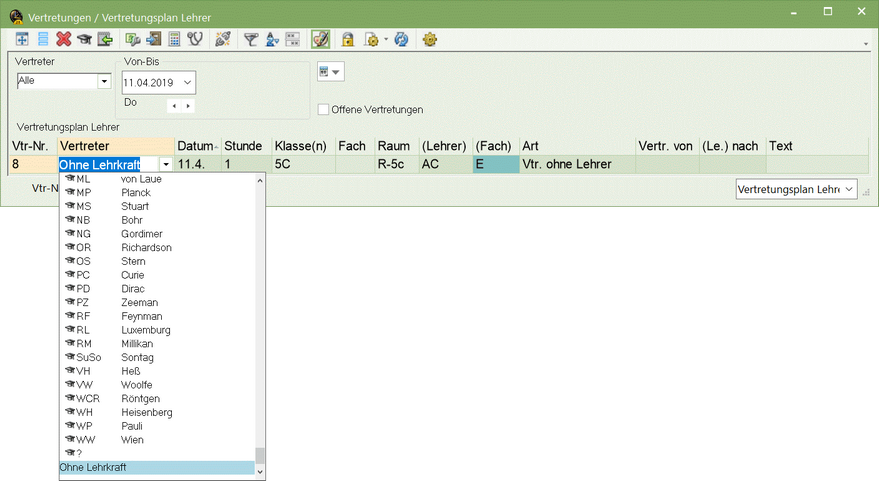Click the broken chain link icon
This screenshot has width=879, height=481.
click(223, 39)
